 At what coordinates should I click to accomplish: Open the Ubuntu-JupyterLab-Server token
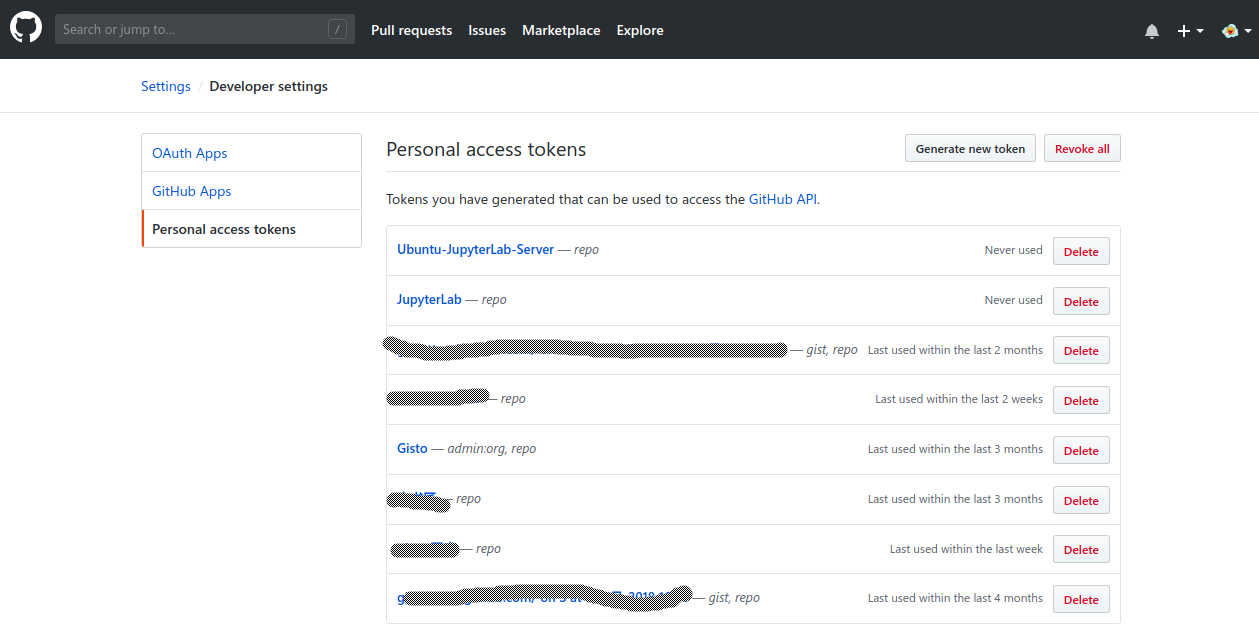(x=475, y=249)
